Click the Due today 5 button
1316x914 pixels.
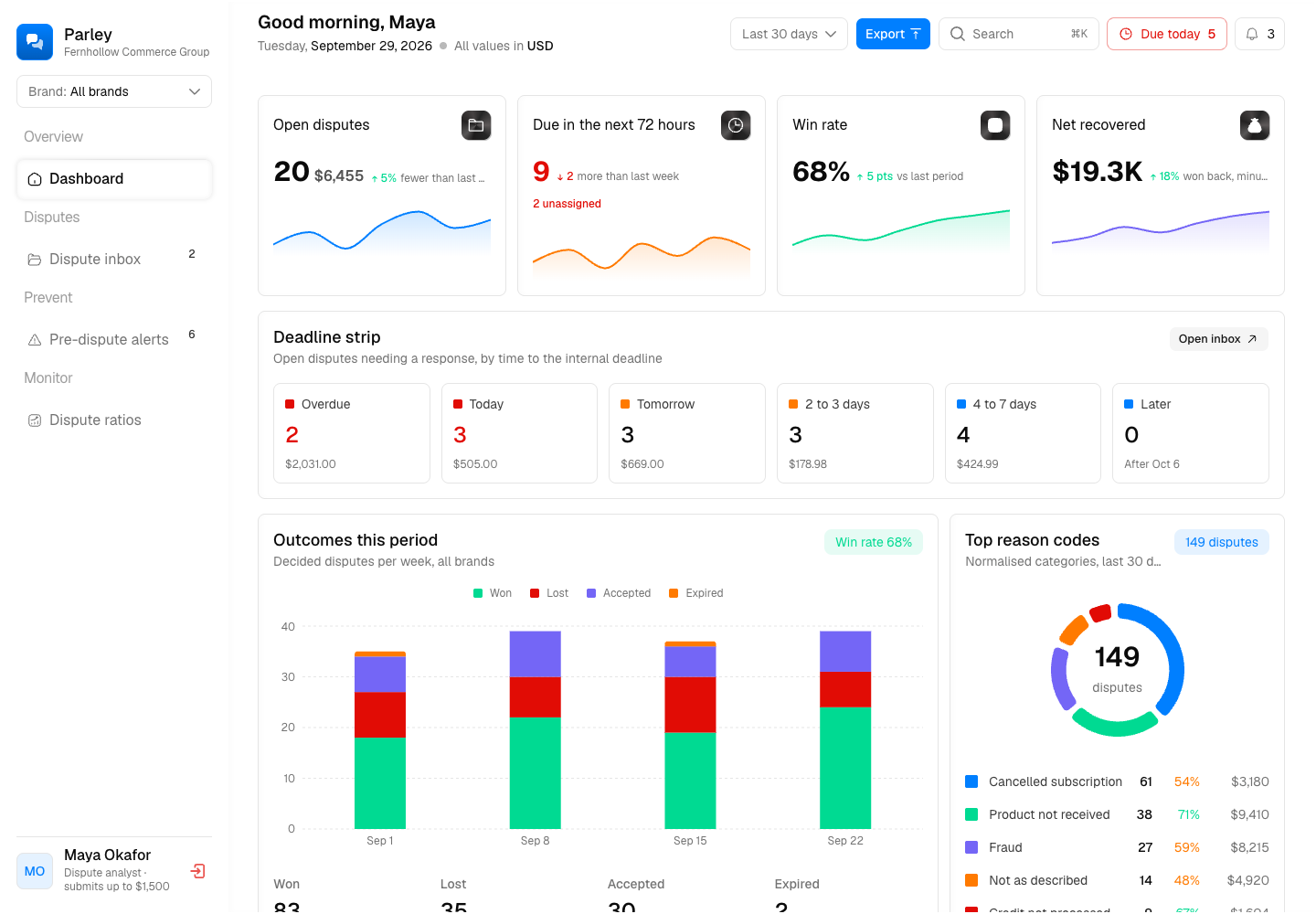(1167, 34)
